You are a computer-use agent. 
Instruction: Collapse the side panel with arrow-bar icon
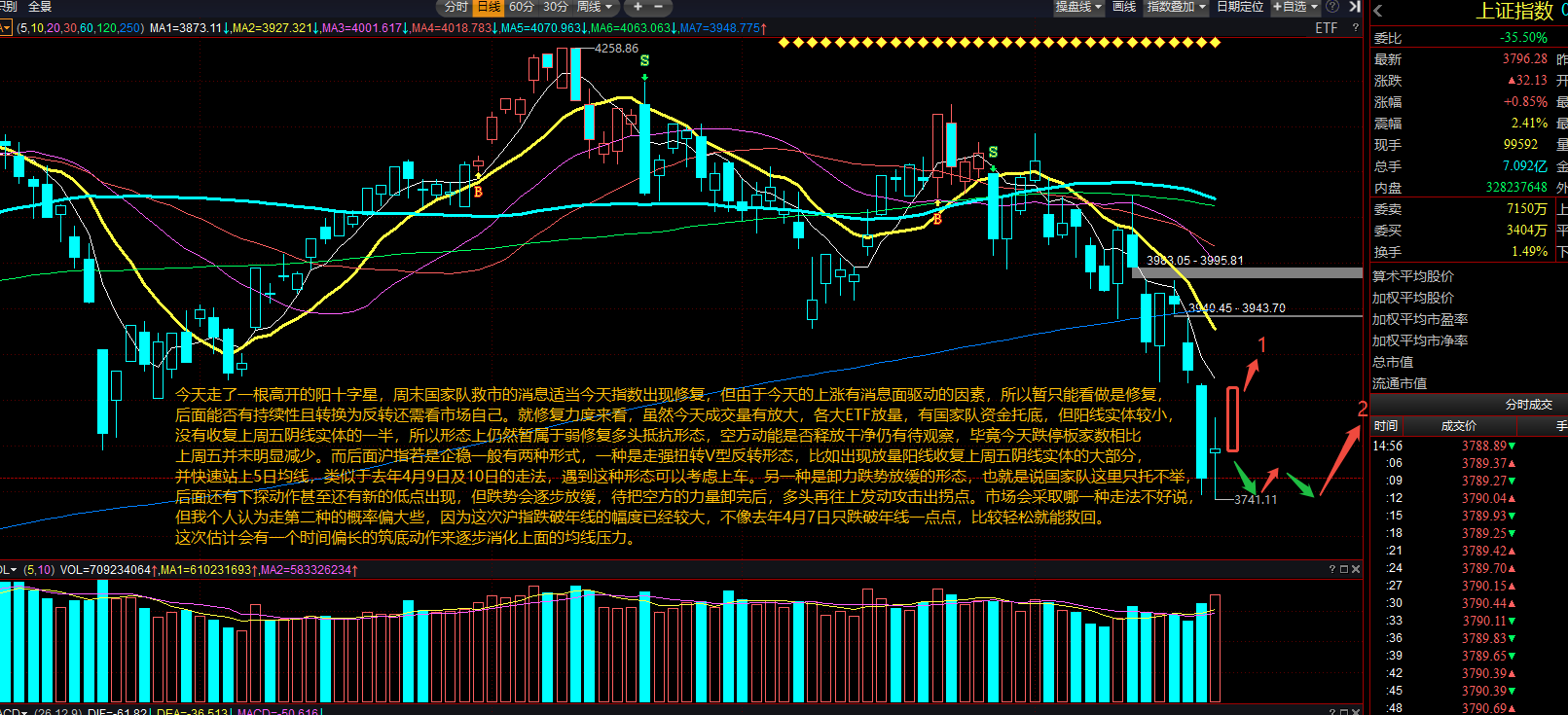1354,7
